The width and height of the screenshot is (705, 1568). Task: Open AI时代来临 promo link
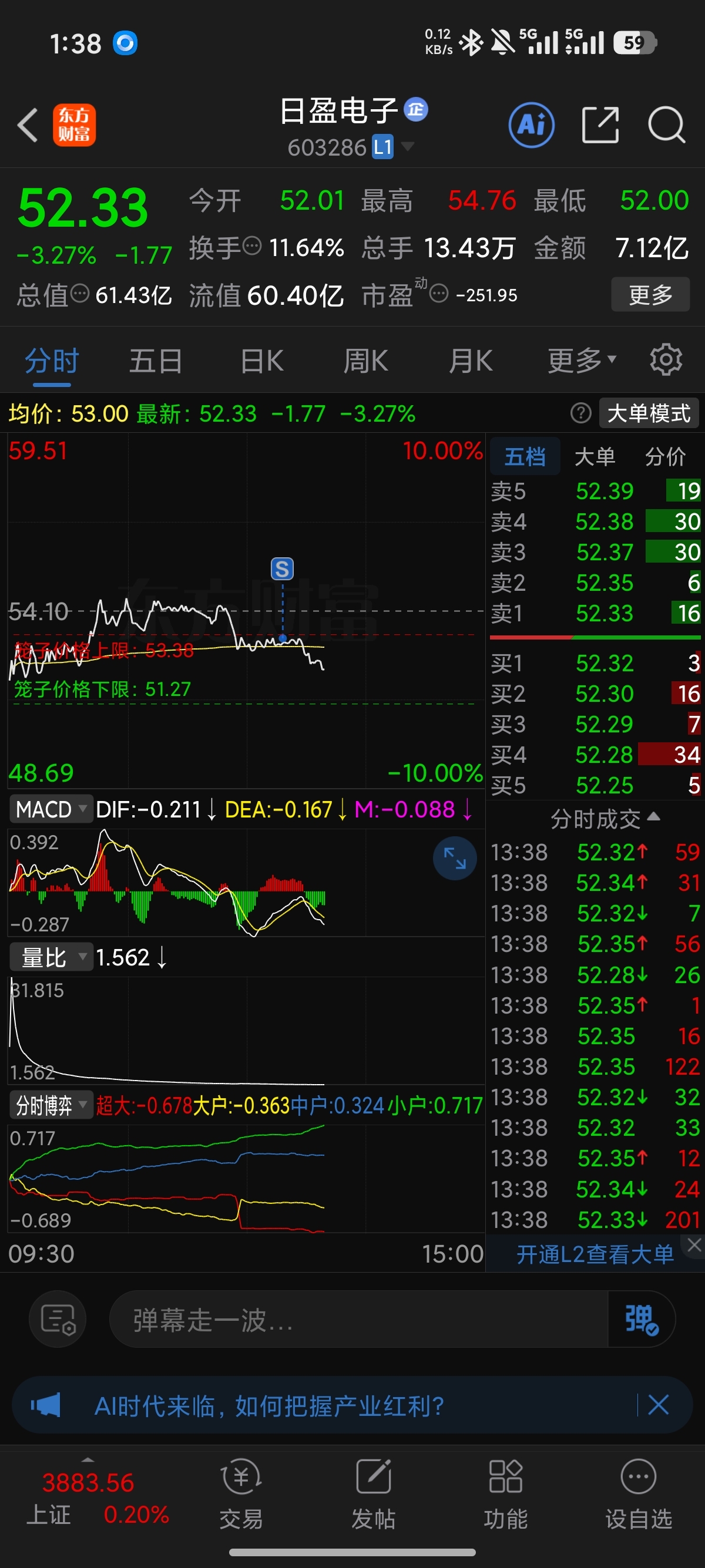pyautogui.click(x=269, y=1406)
